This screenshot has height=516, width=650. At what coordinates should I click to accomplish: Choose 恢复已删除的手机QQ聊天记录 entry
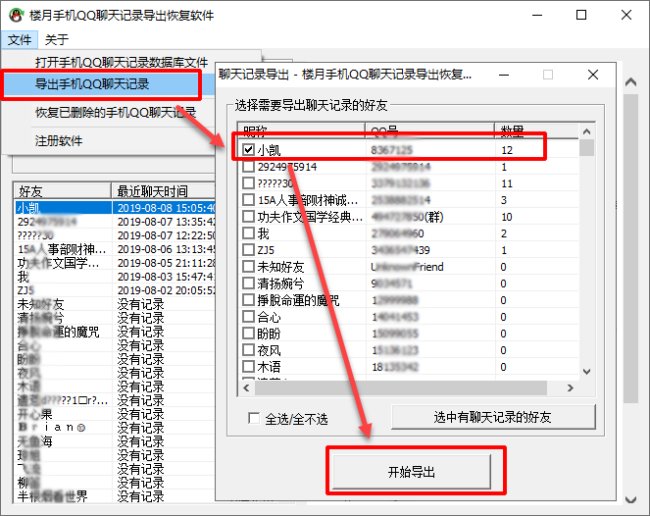[x=116, y=112]
